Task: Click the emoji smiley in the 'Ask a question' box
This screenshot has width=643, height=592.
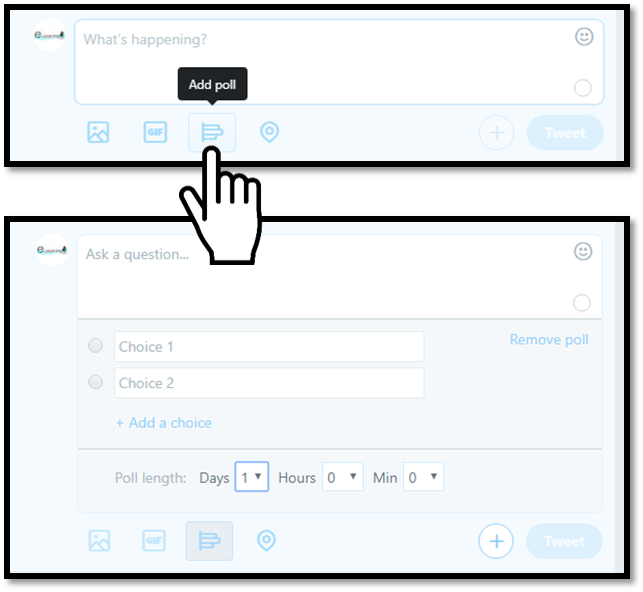Action: pos(583,251)
